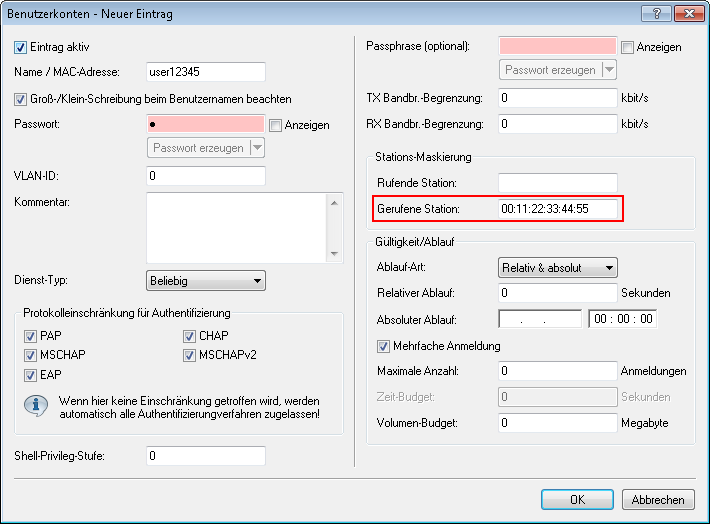This screenshot has width=710, height=524.
Task: Toggle the Eintrag aktiv checkbox
Action: [x=20, y=47]
